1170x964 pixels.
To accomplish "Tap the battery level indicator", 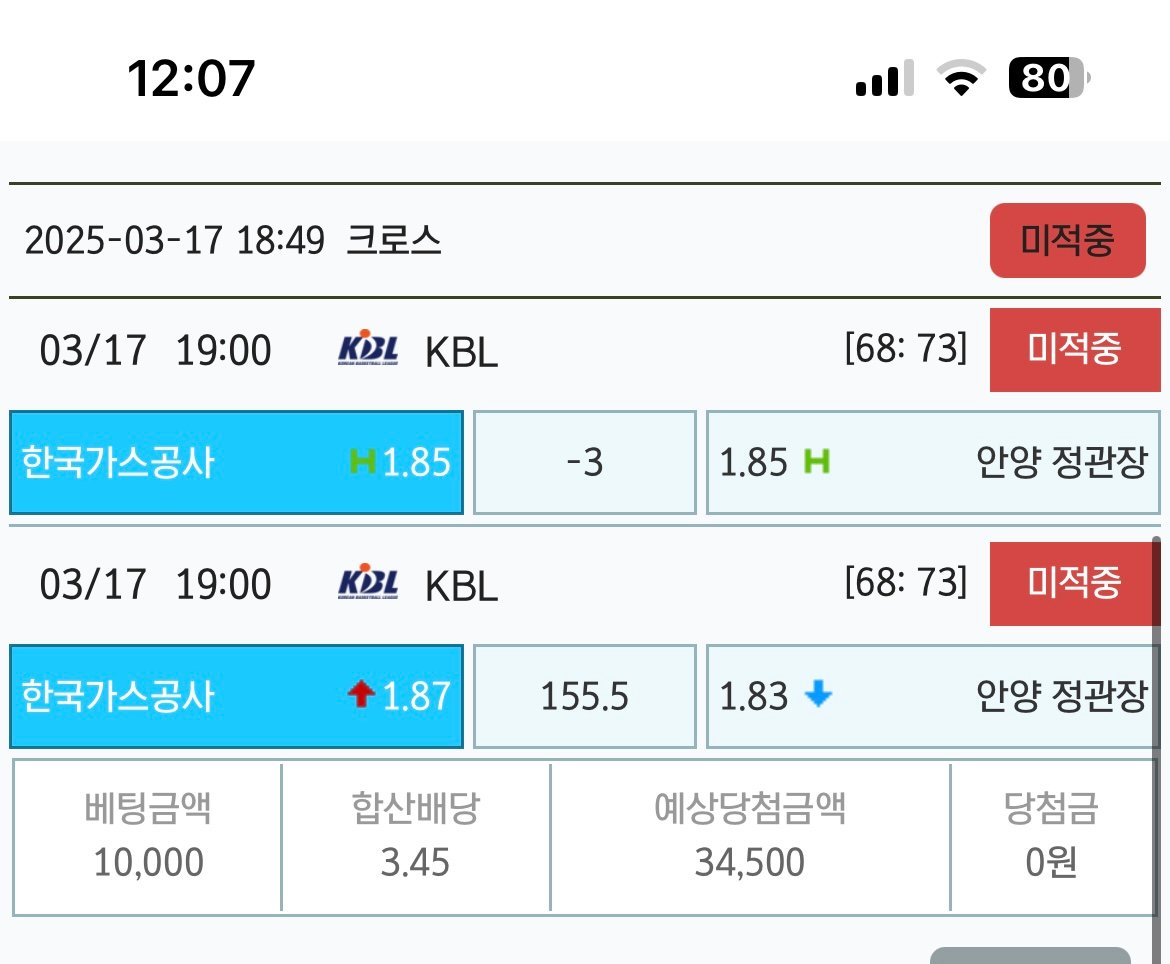I will tap(1048, 78).
